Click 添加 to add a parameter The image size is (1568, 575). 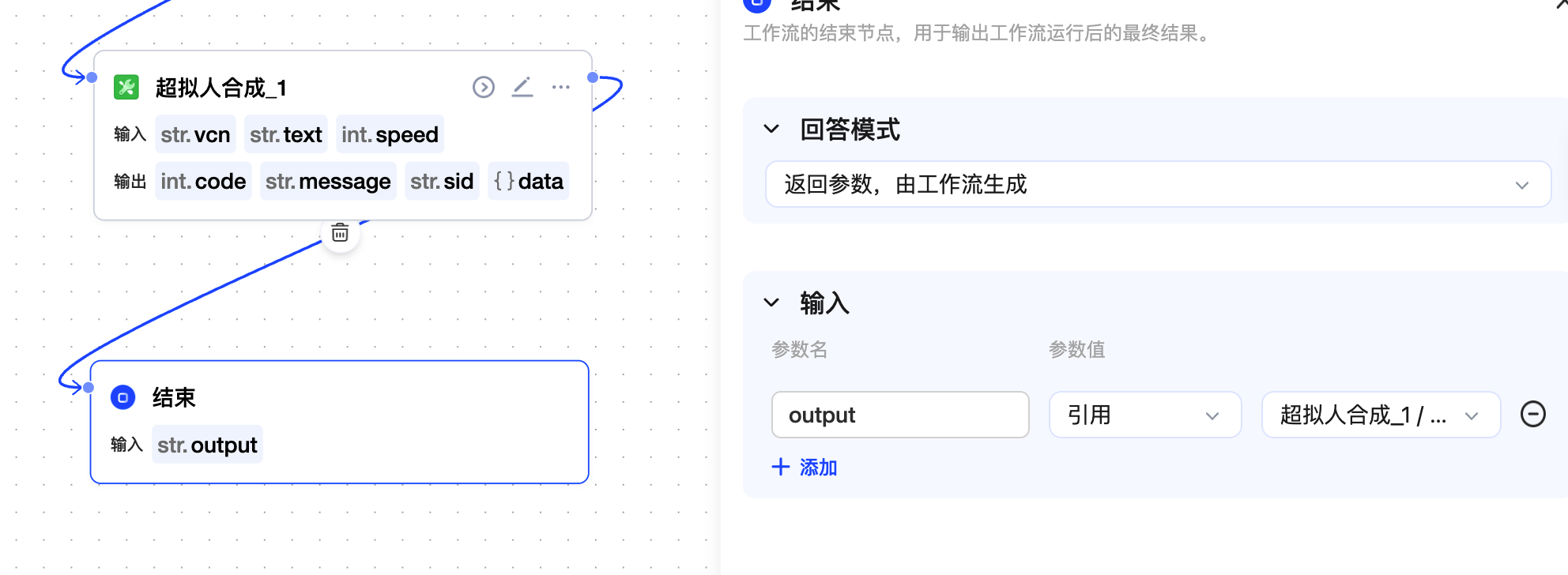pyautogui.click(x=818, y=468)
